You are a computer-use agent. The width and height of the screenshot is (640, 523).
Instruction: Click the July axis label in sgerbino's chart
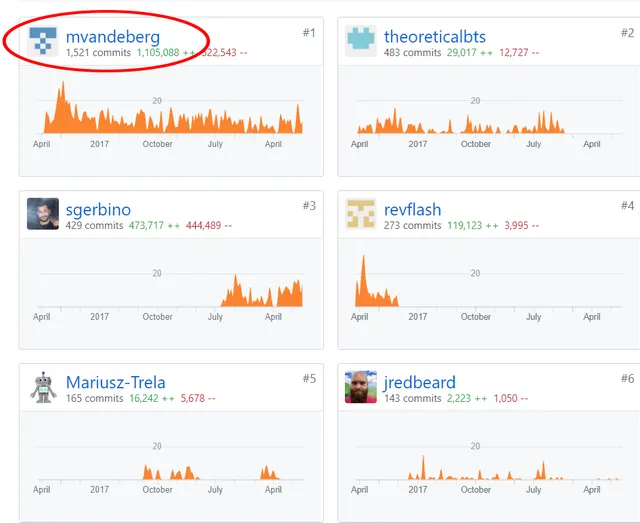pos(215,317)
